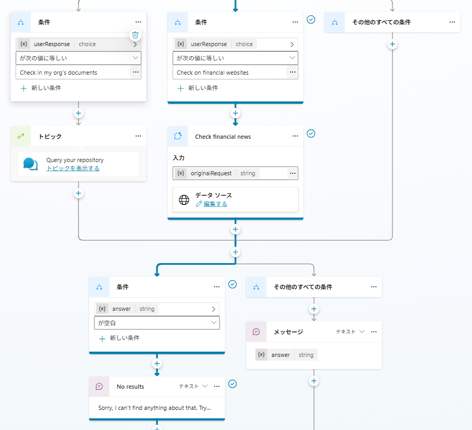Add 新しい条件 to the answer condition

pos(119,338)
